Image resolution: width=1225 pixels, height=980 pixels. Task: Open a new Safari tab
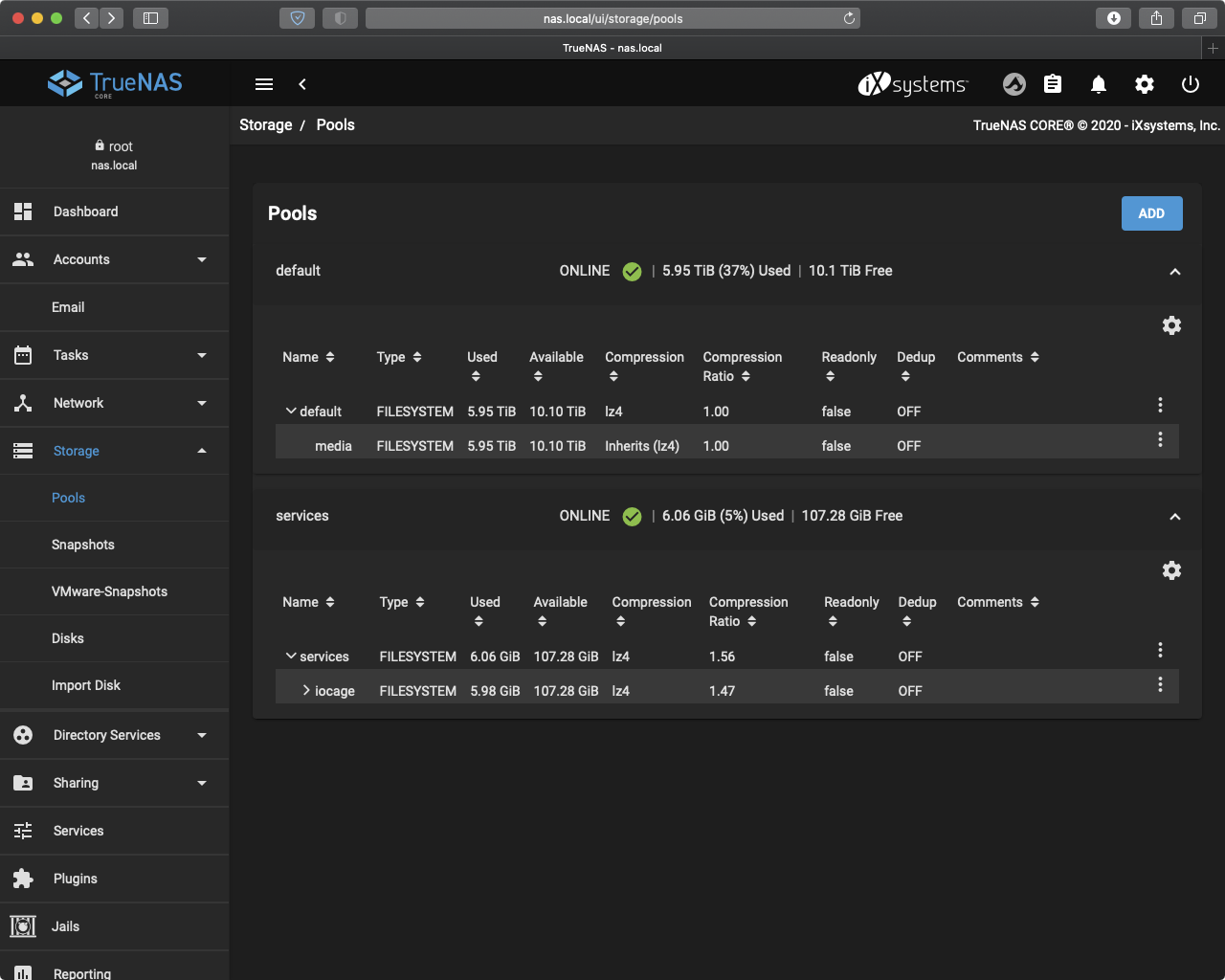click(x=1213, y=48)
